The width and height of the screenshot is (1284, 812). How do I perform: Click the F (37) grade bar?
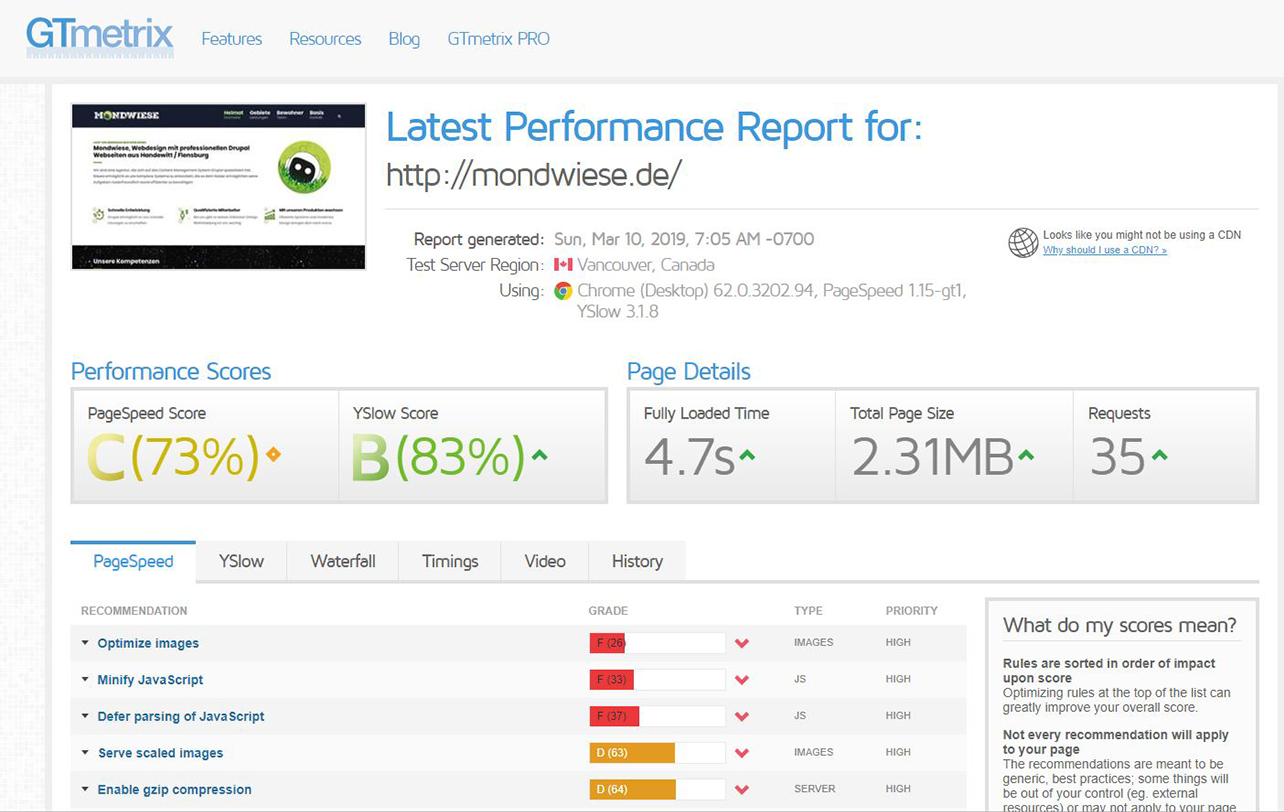point(657,716)
